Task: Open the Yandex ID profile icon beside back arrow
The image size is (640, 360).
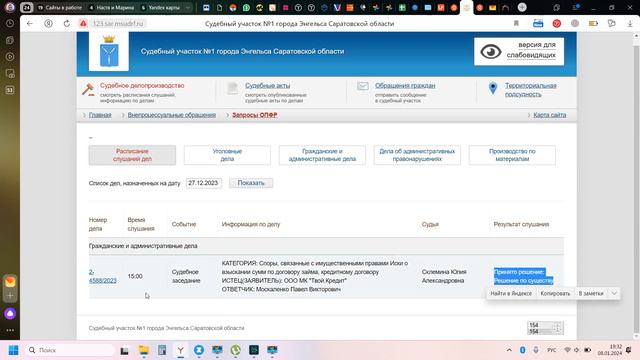Action: coord(48,24)
